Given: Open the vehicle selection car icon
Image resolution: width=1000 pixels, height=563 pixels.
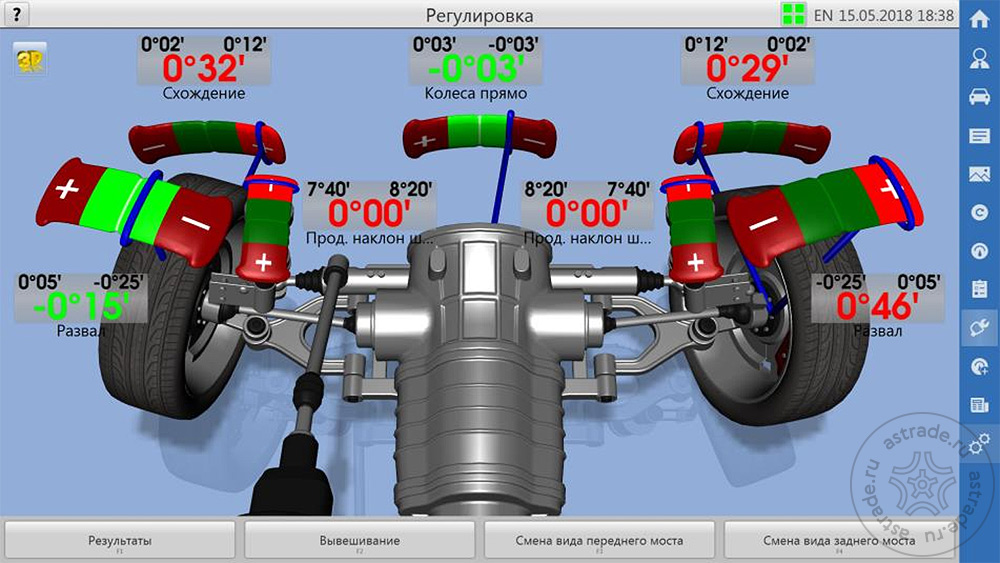Looking at the screenshot, I should (x=979, y=97).
